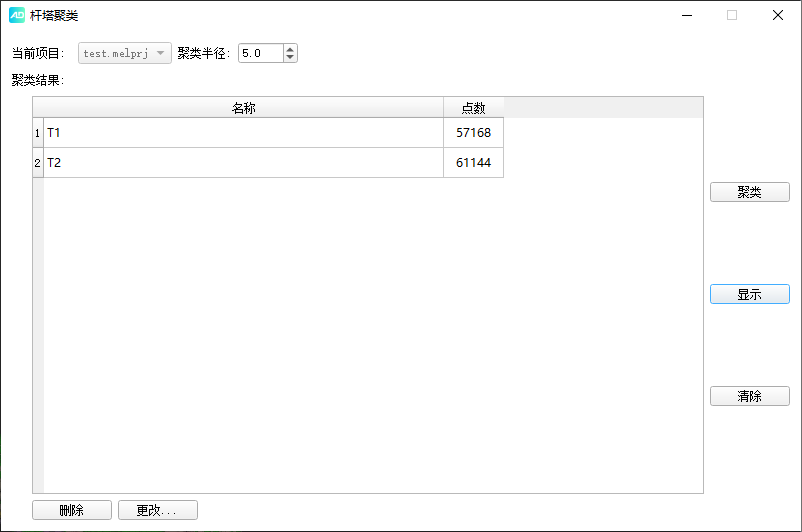This screenshot has width=802, height=532.
Task: Minimize the 杆塔聚类 window
Action: pyautogui.click(x=687, y=15)
